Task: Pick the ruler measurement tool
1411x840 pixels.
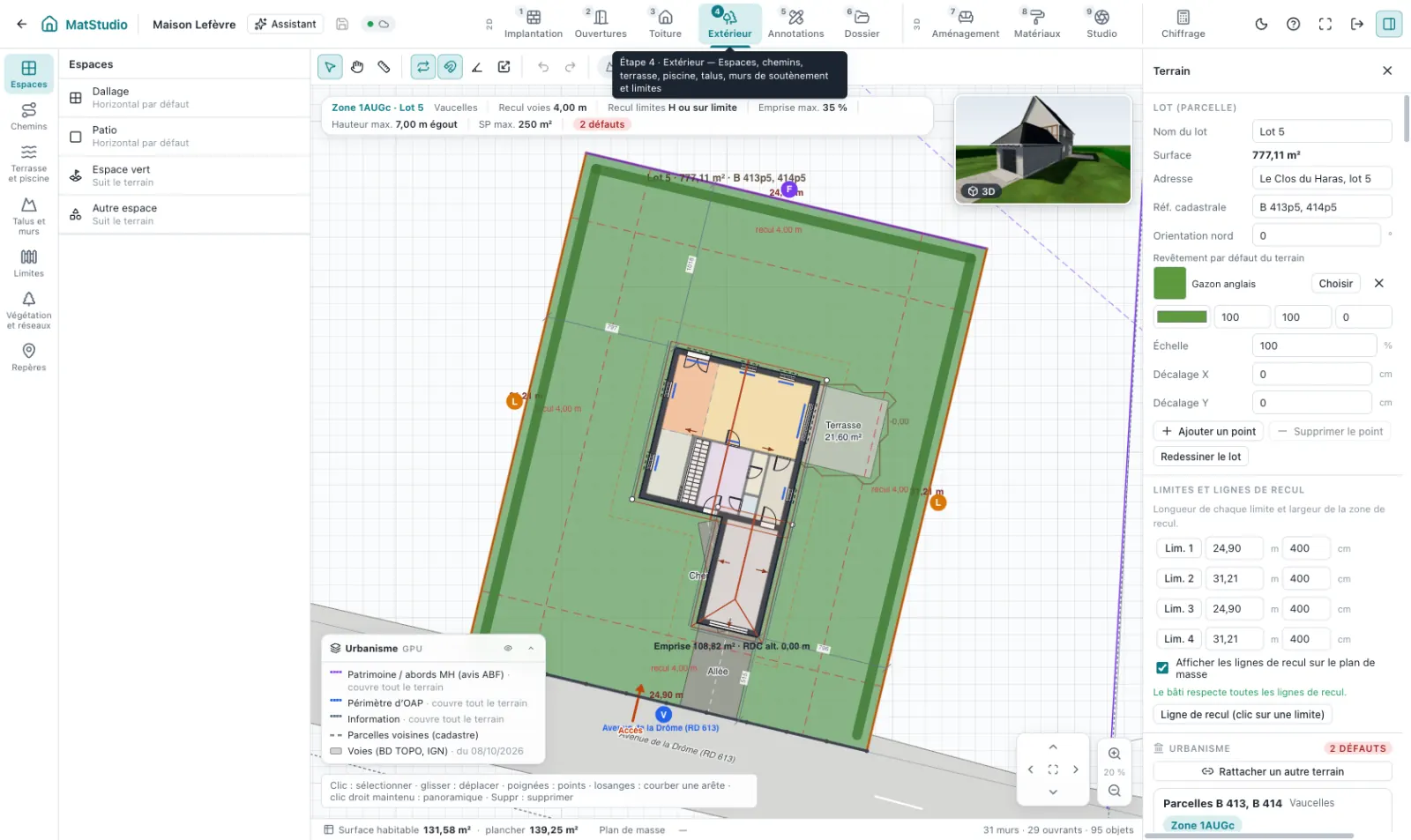Action: pyautogui.click(x=384, y=67)
